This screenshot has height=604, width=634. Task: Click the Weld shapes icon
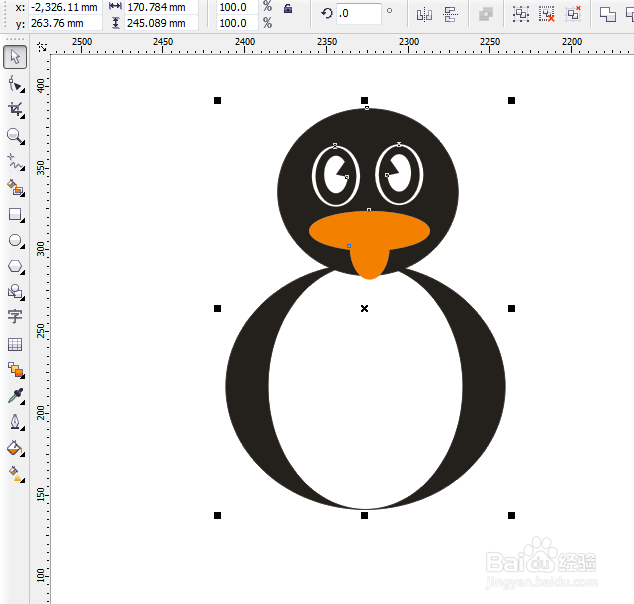[607, 14]
